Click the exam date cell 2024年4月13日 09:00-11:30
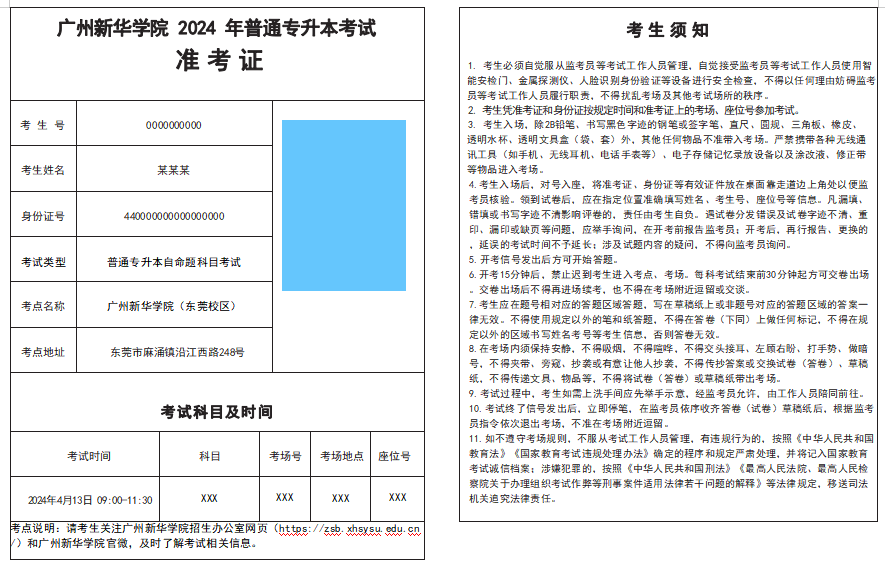 89,499
